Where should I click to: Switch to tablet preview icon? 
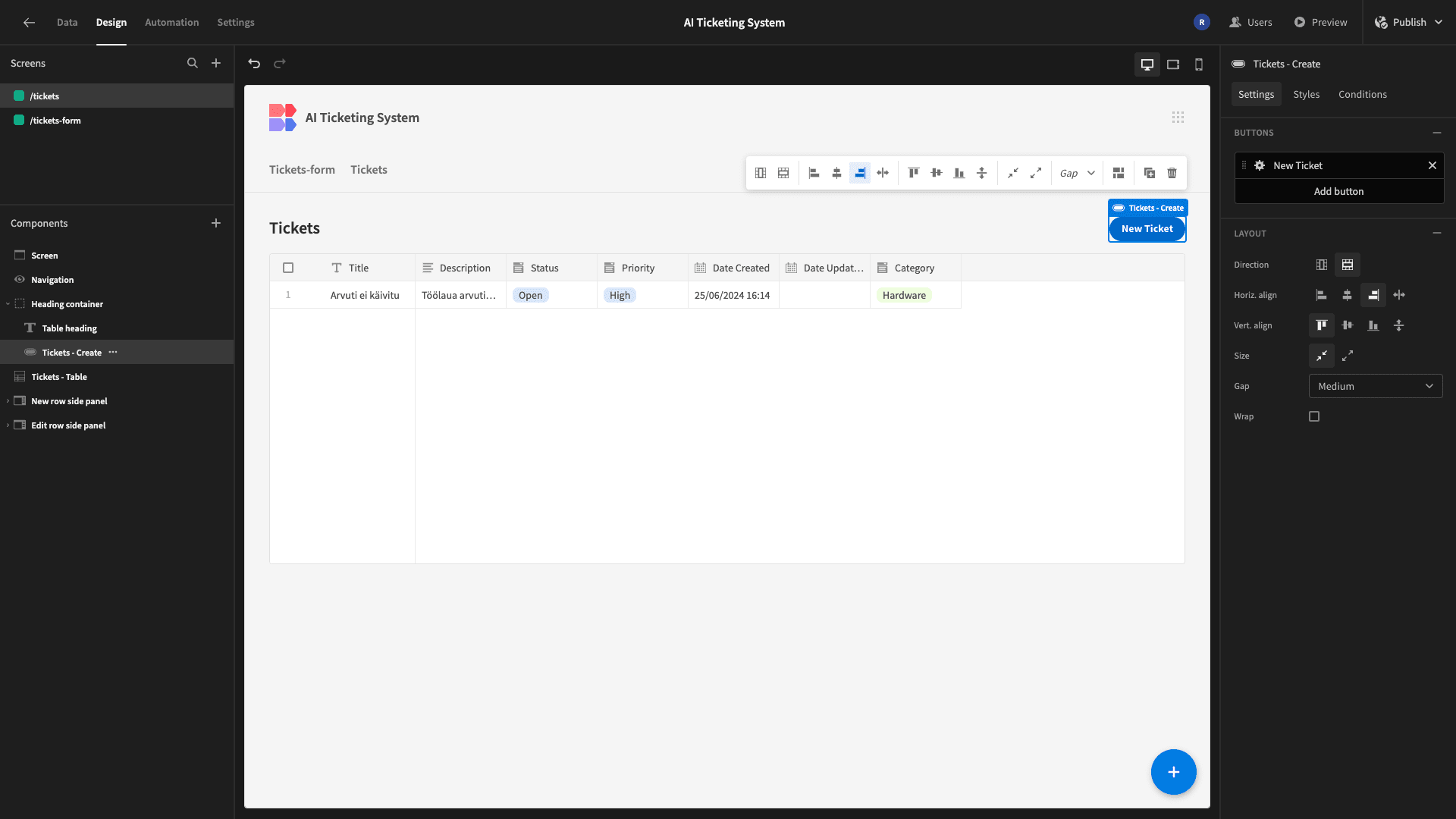(x=1173, y=64)
